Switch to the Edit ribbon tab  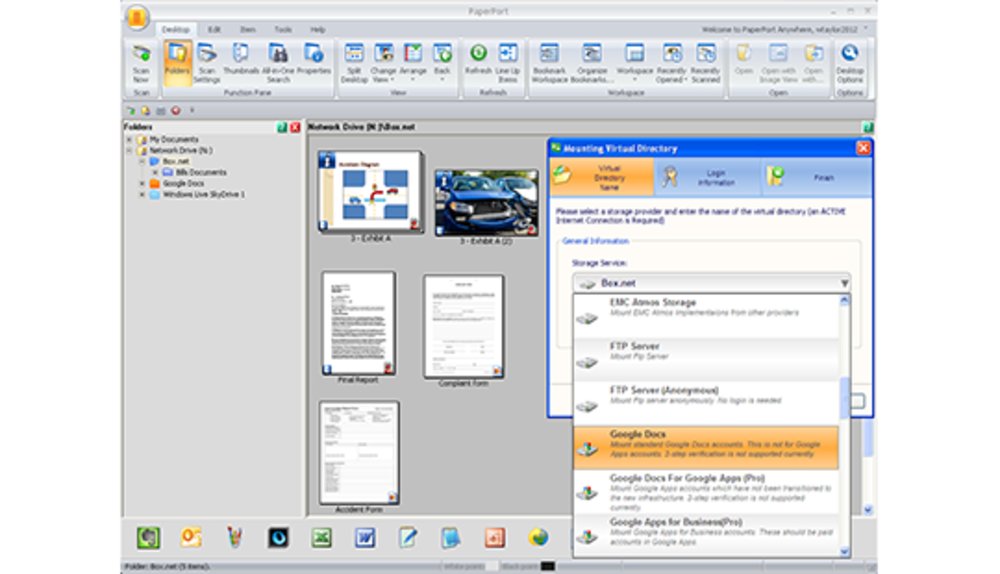coord(214,29)
